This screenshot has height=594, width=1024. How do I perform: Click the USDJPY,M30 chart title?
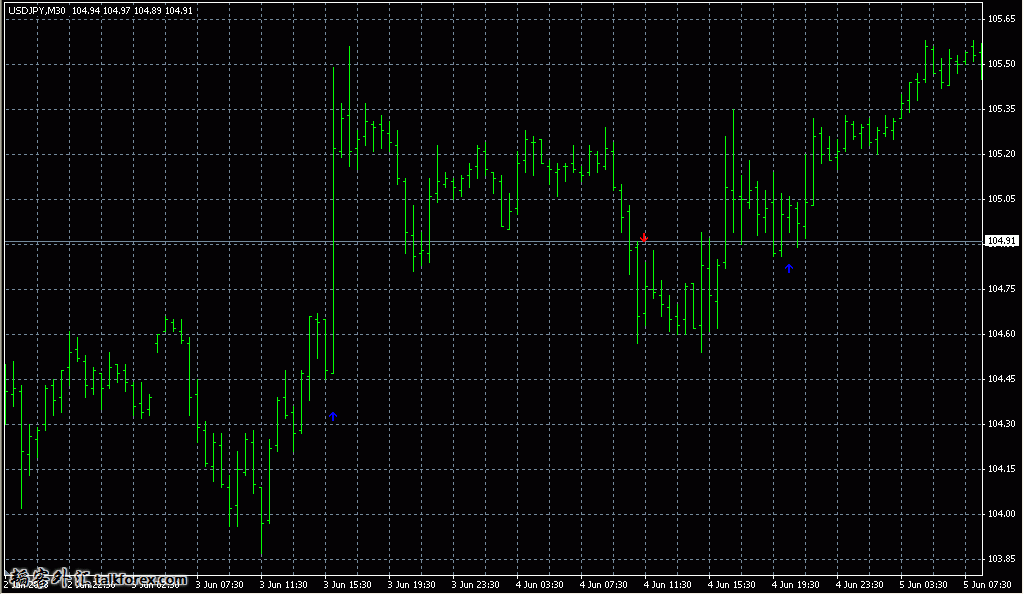[37, 11]
